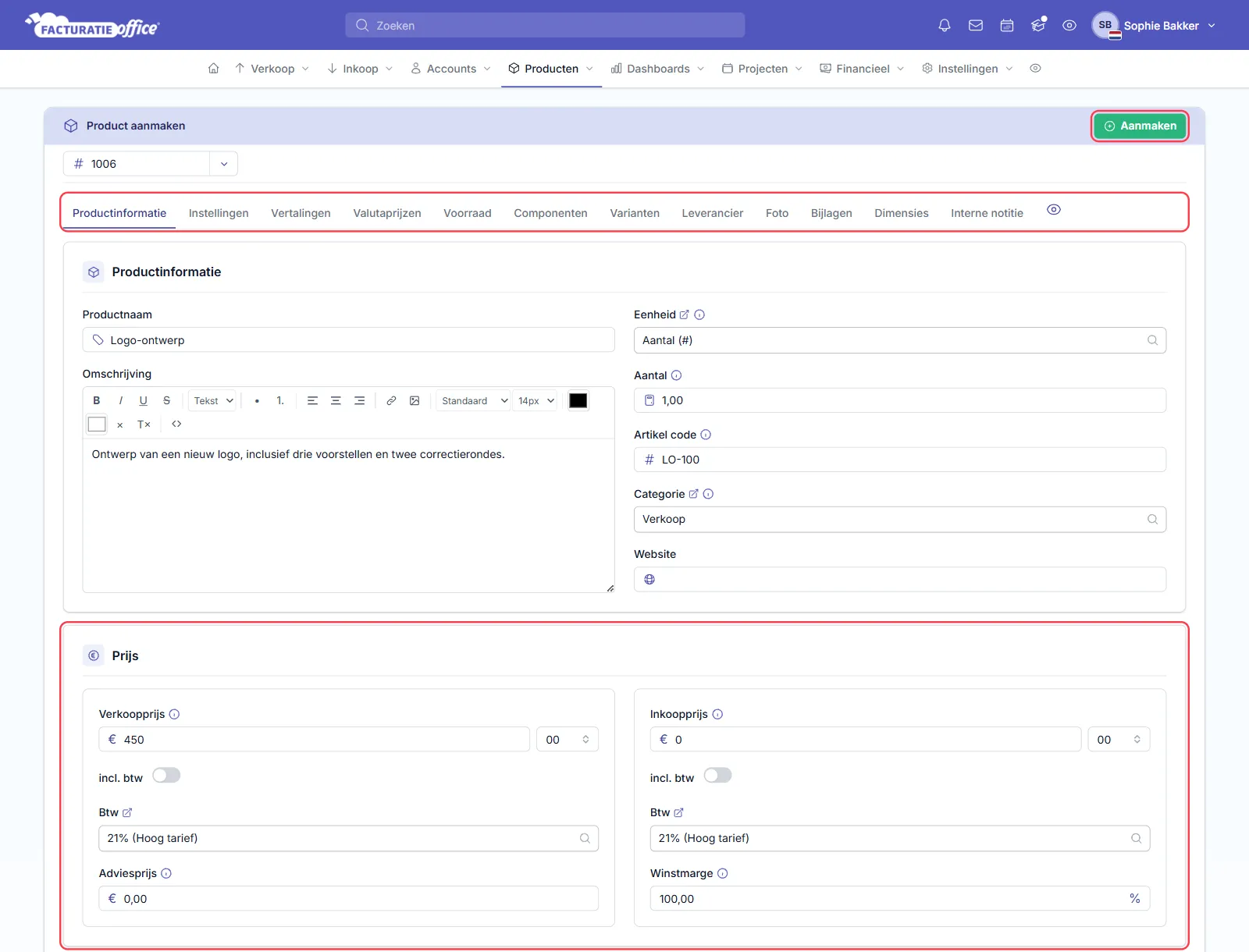Image resolution: width=1249 pixels, height=952 pixels.
Task: Open the Dashboards menu
Action: tap(657, 69)
